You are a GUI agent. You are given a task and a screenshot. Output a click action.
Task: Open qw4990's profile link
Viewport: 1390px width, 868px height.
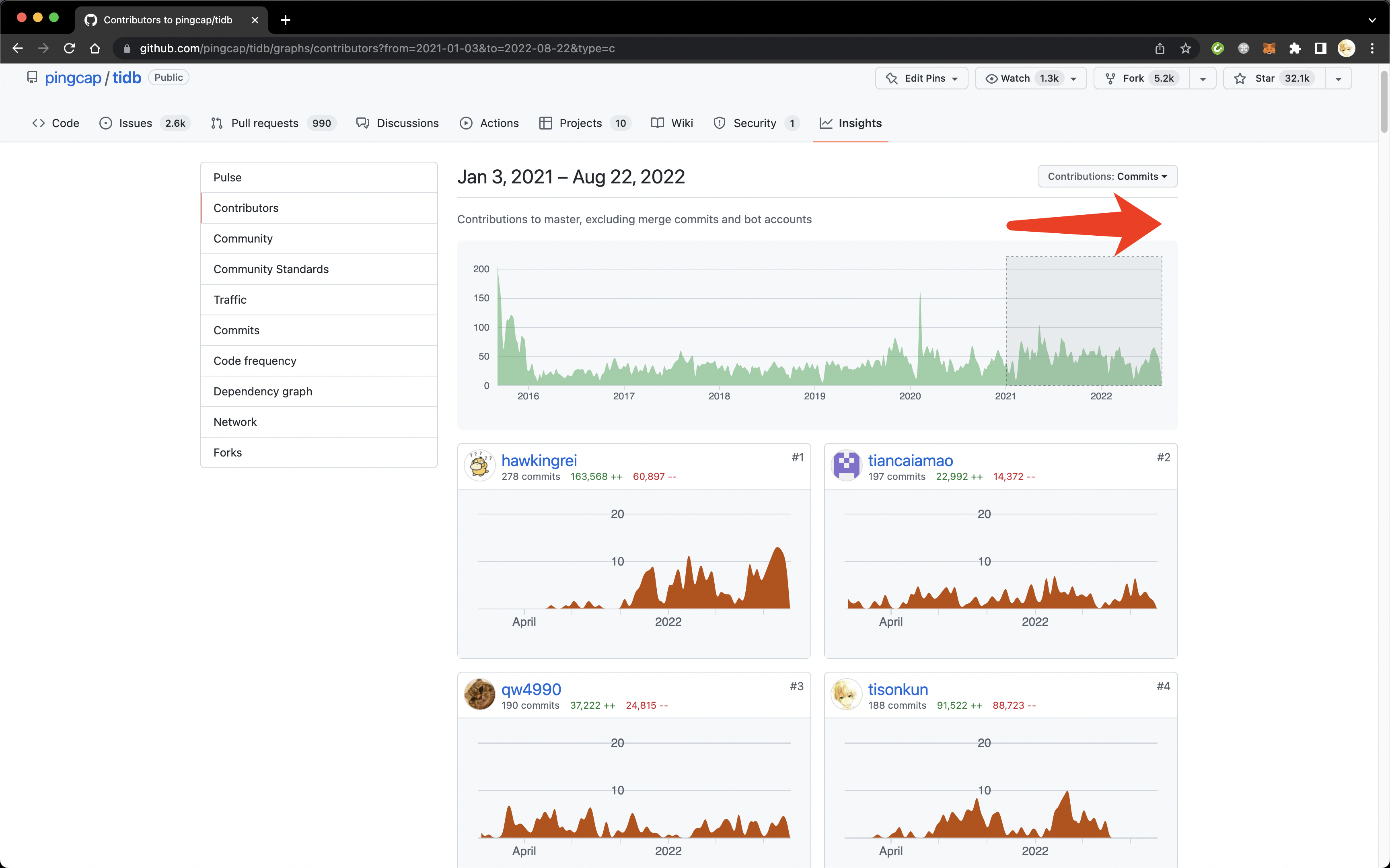click(531, 689)
